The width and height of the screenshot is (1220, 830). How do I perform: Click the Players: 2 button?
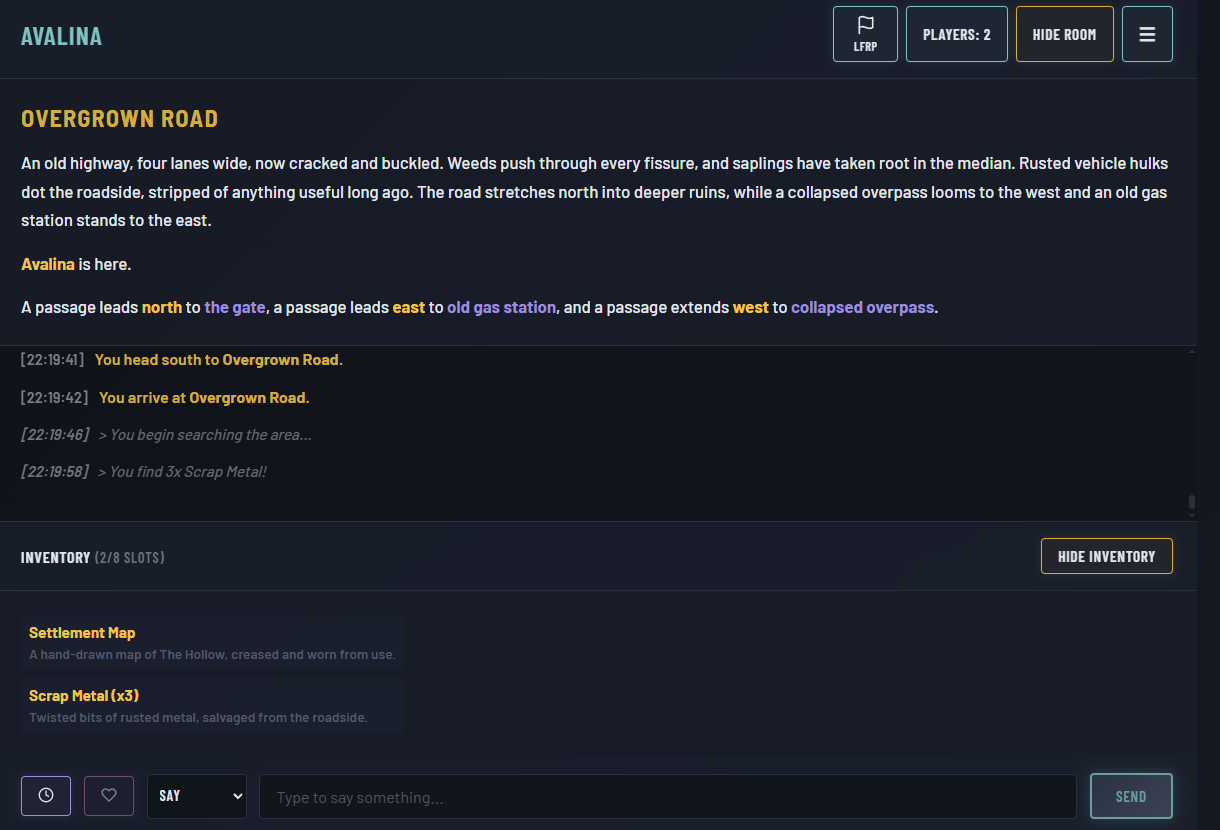[x=956, y=34]
